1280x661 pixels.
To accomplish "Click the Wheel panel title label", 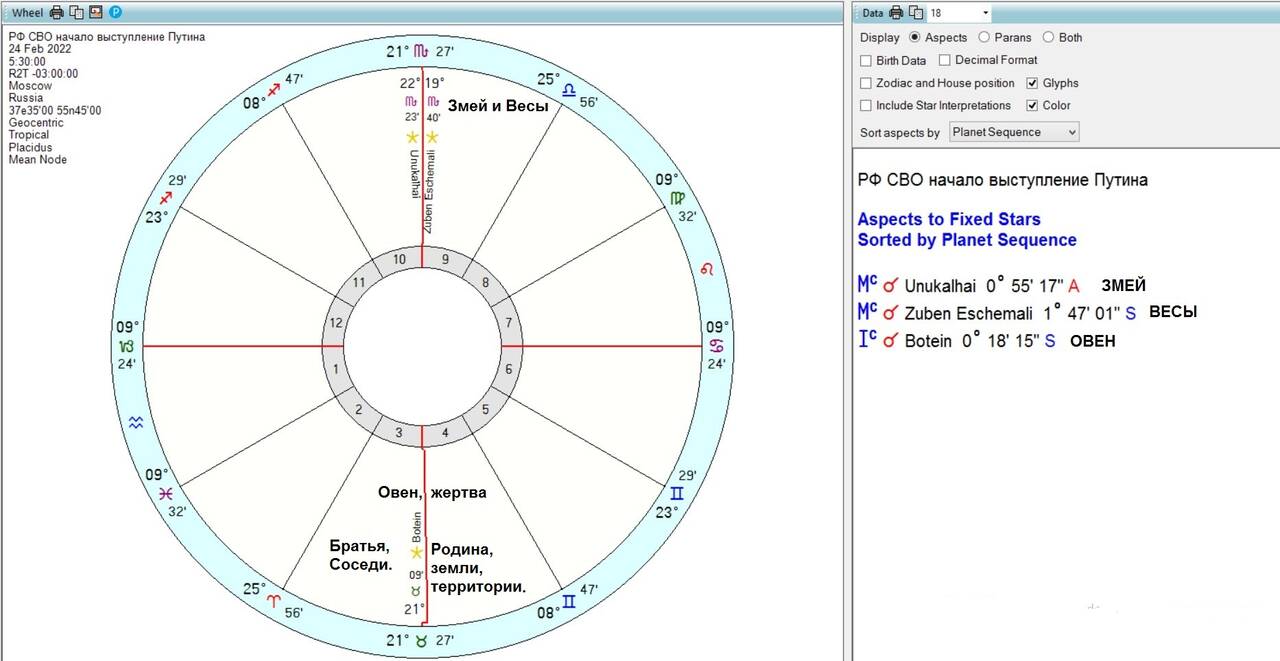I will [x=27, y=13].
